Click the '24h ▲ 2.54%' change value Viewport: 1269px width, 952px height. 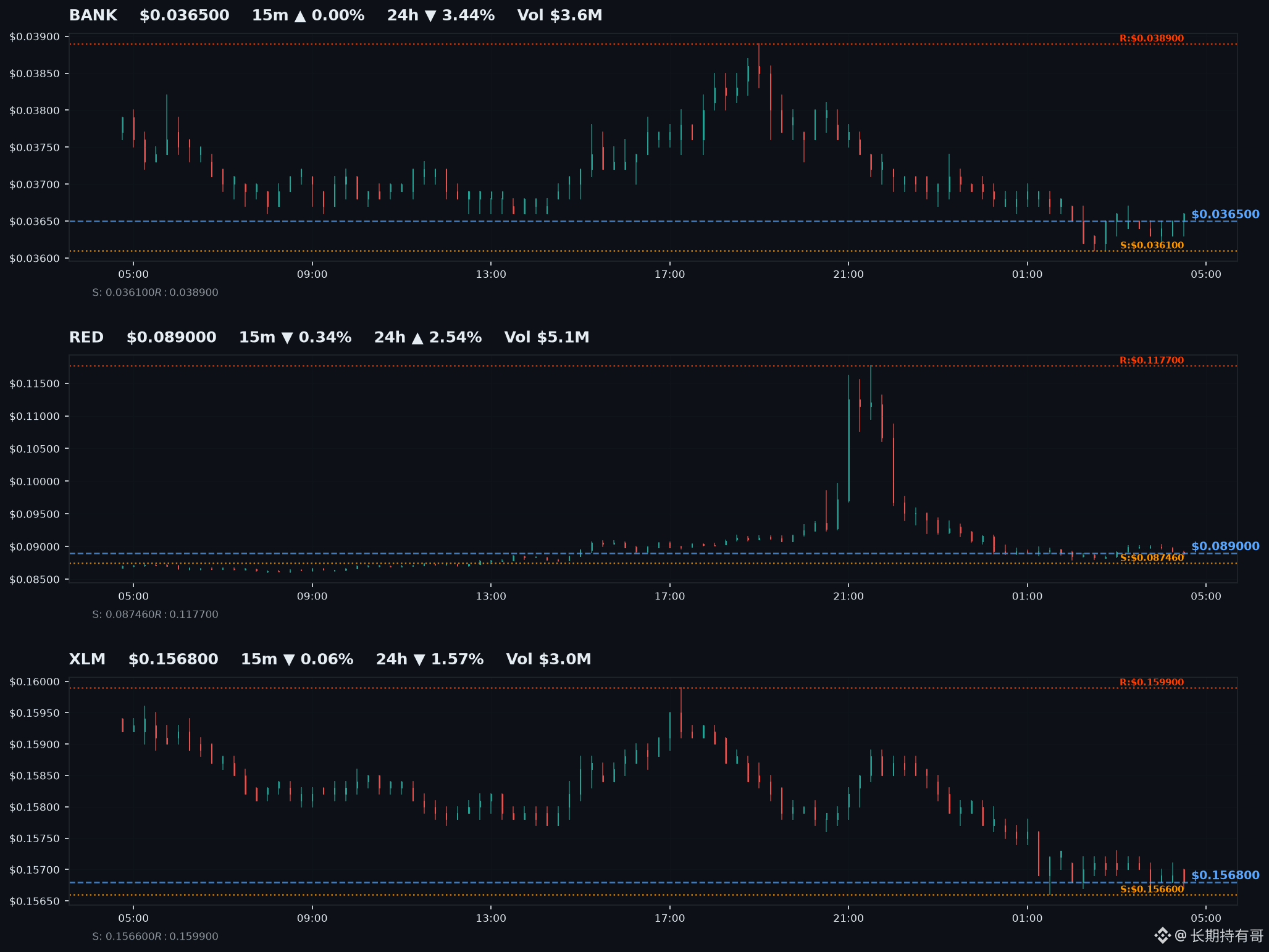[x=428, y=337]
